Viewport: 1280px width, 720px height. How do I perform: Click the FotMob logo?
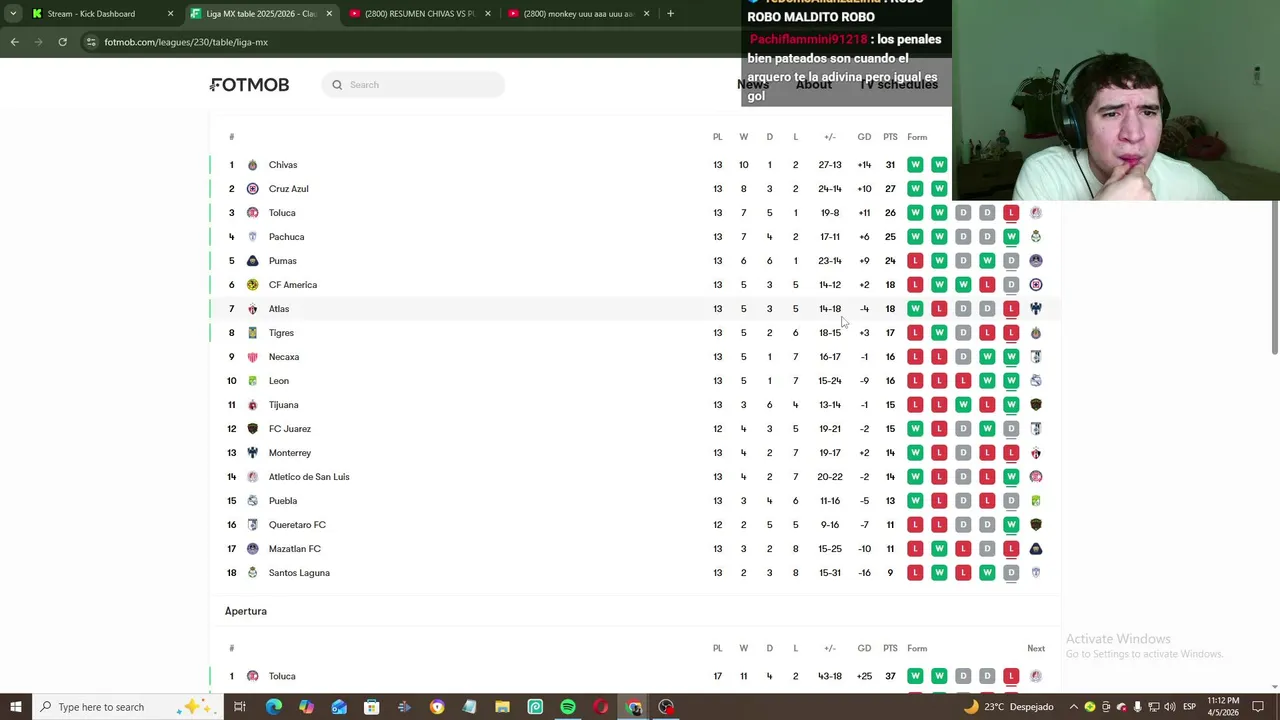point(250,85)
